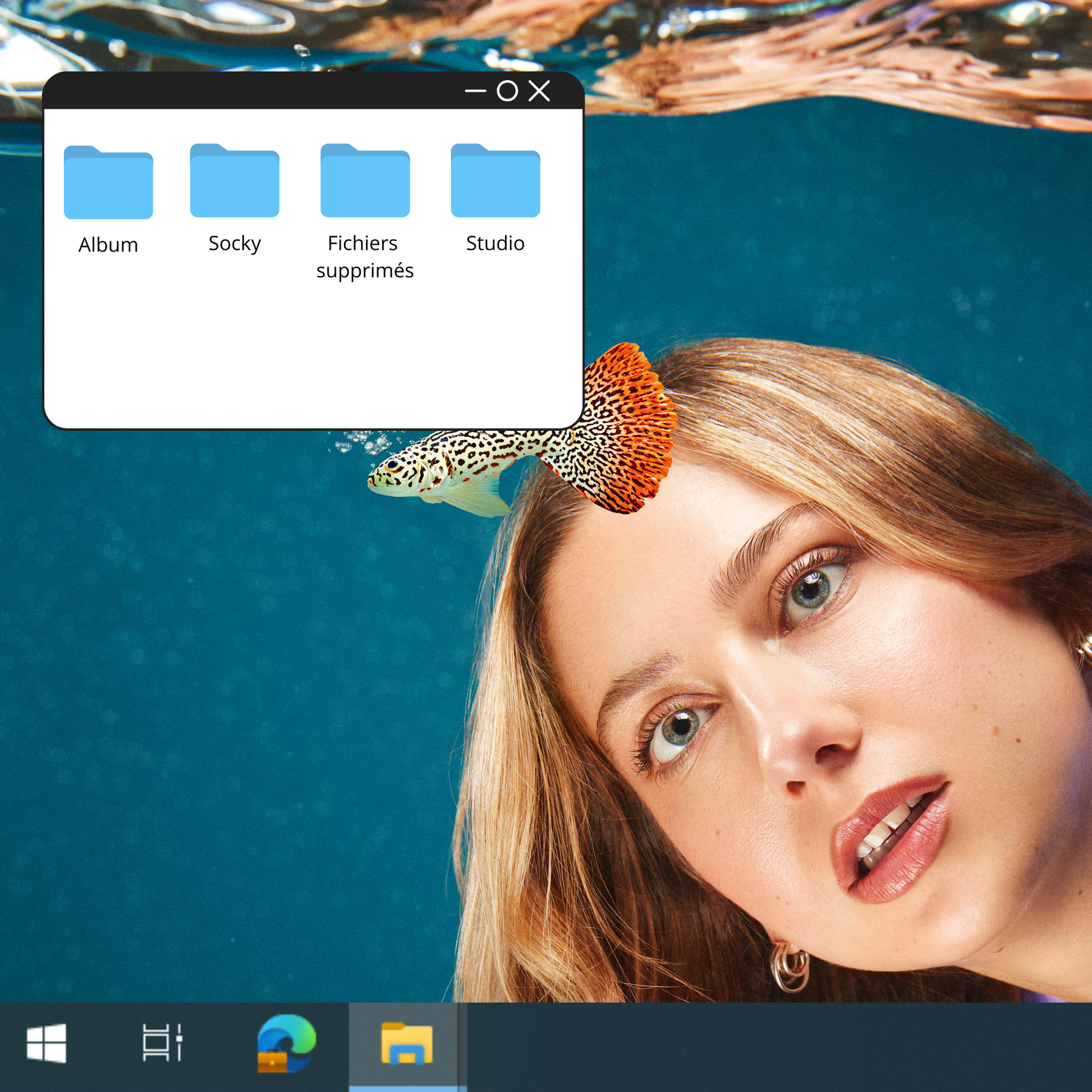
Task: Open the Fichiers supprimés folder icon
Action: [365, 180]
